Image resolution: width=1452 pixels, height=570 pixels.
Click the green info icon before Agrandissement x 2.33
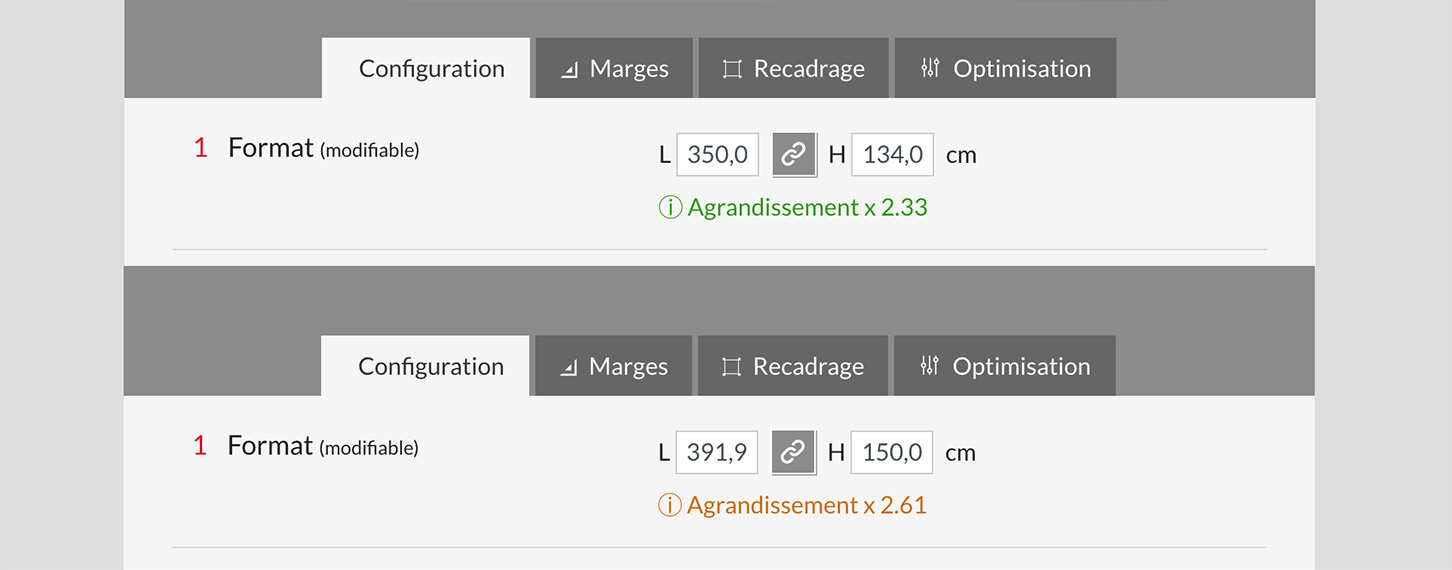coord(669,208)
